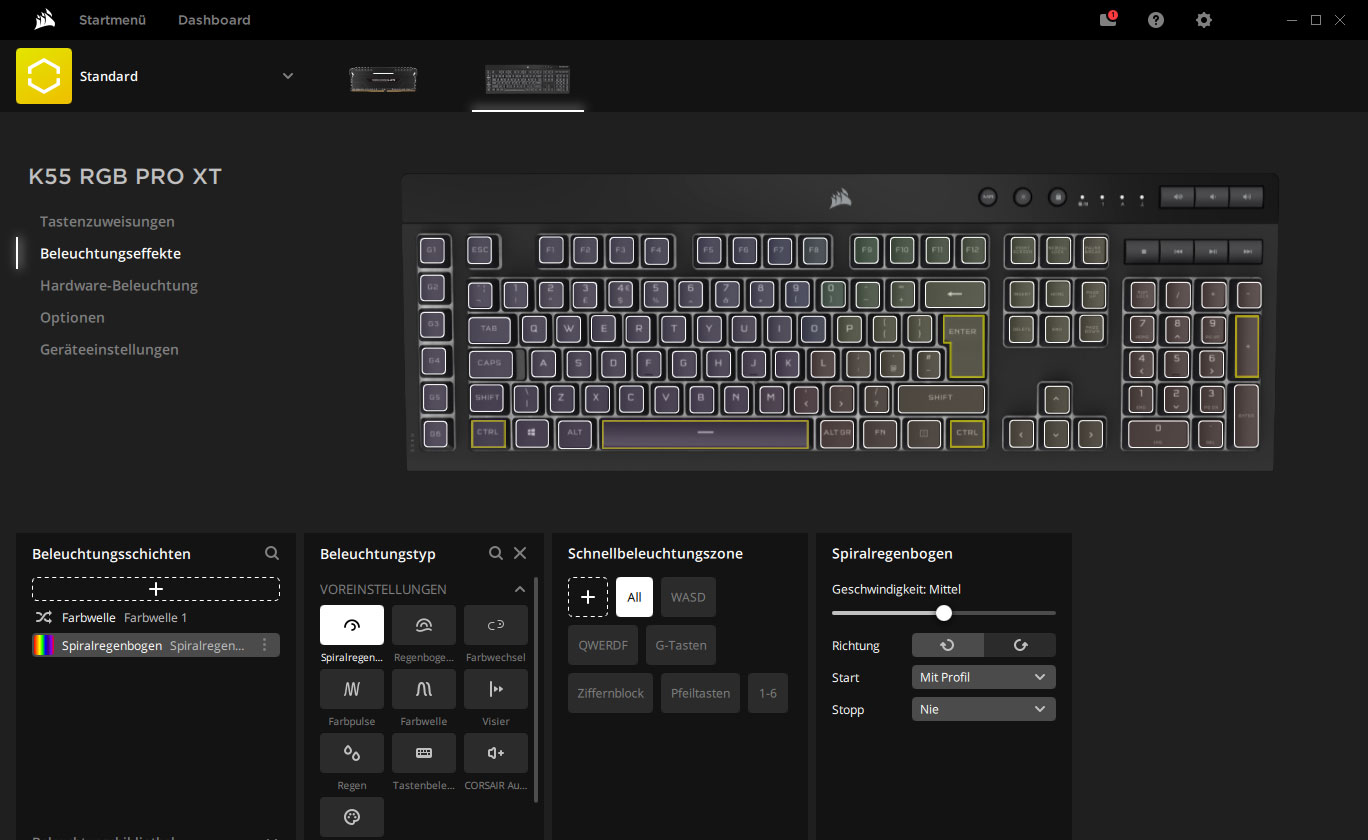Click the yellow Standard profile icon

[44, 76]
